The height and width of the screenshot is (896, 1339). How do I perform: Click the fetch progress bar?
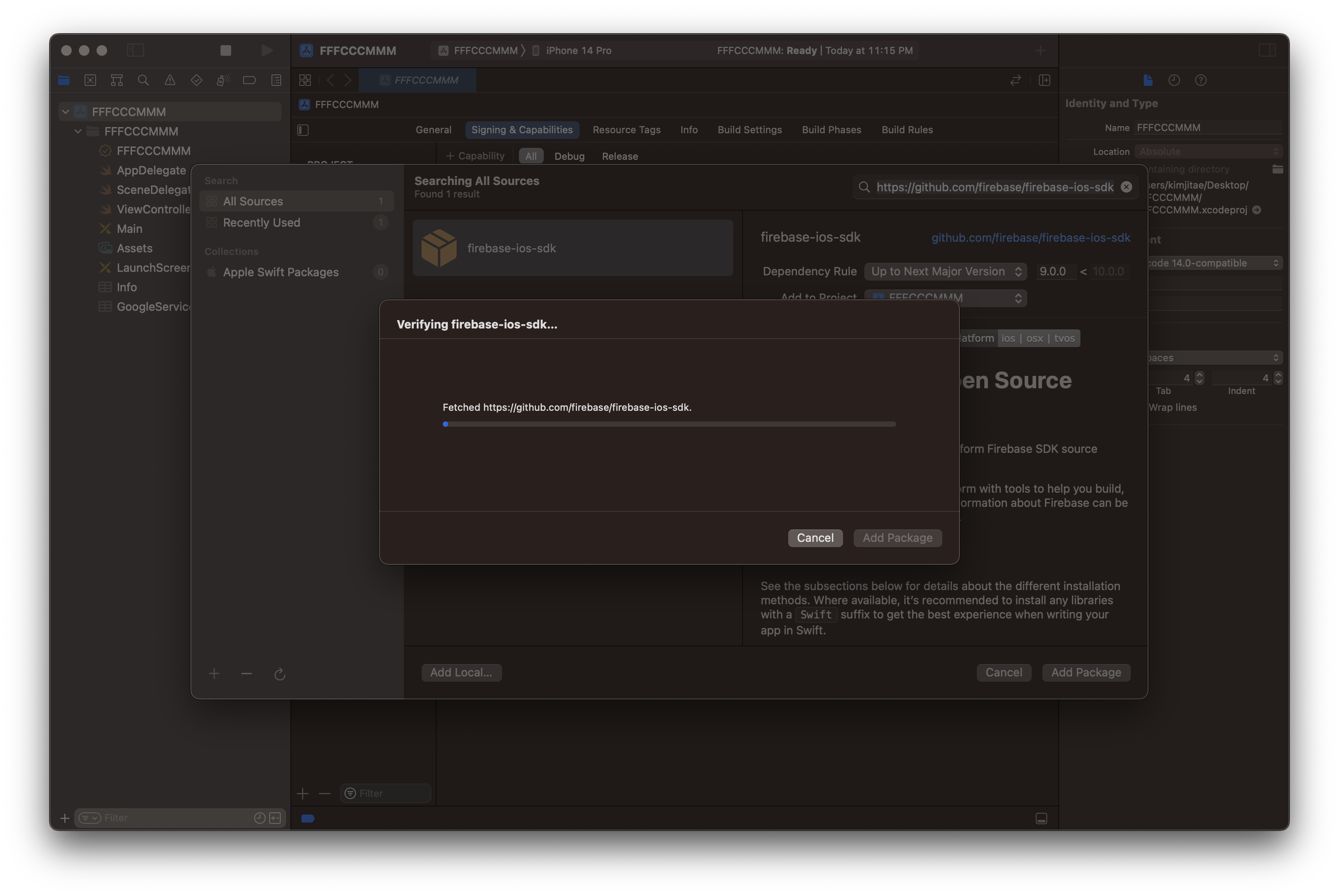point(669,424)
